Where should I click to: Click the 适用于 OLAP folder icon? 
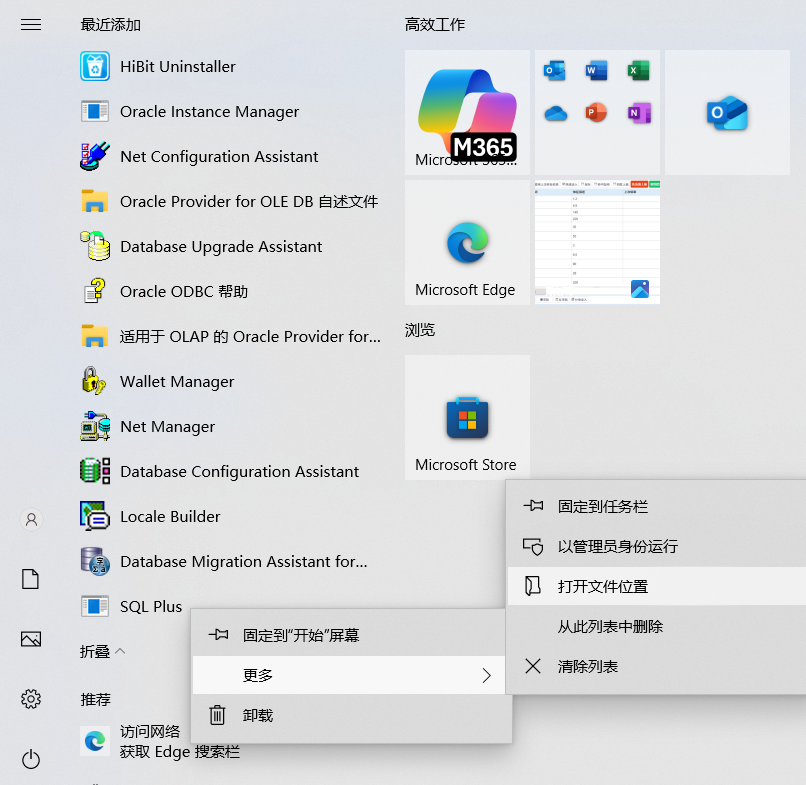tap(95, 336)
